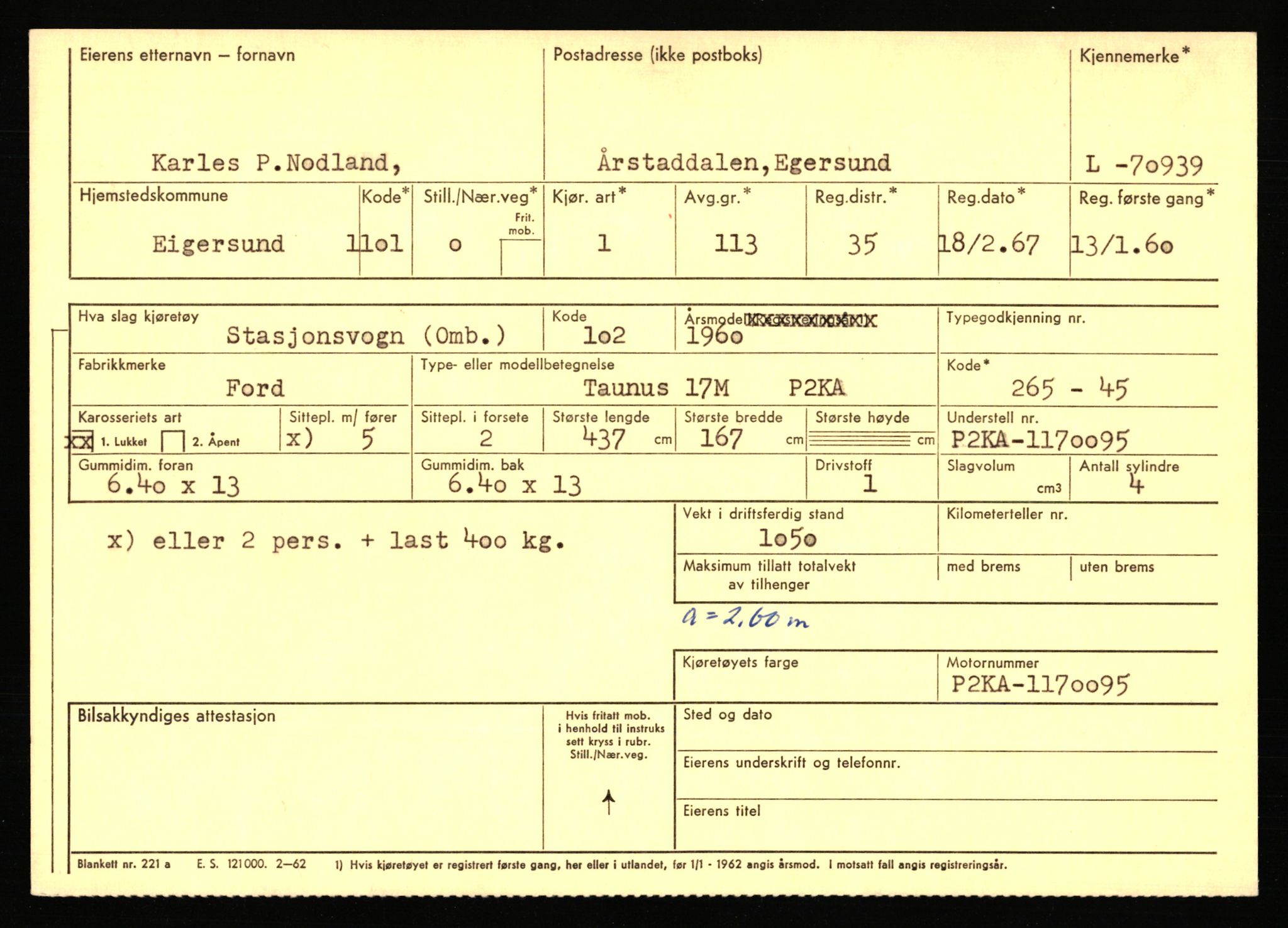Screen dimensions: 1288x928
Task: Click the Kjør. art value '1'
Action: (x=604, y=243)
